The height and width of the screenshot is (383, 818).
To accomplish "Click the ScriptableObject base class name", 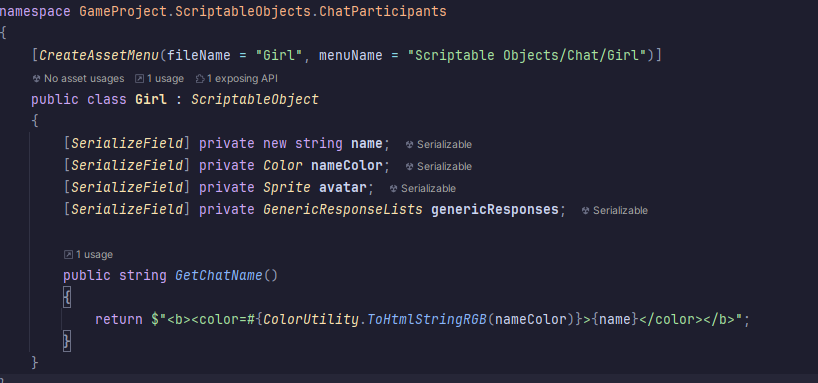I will coord(255,99).
